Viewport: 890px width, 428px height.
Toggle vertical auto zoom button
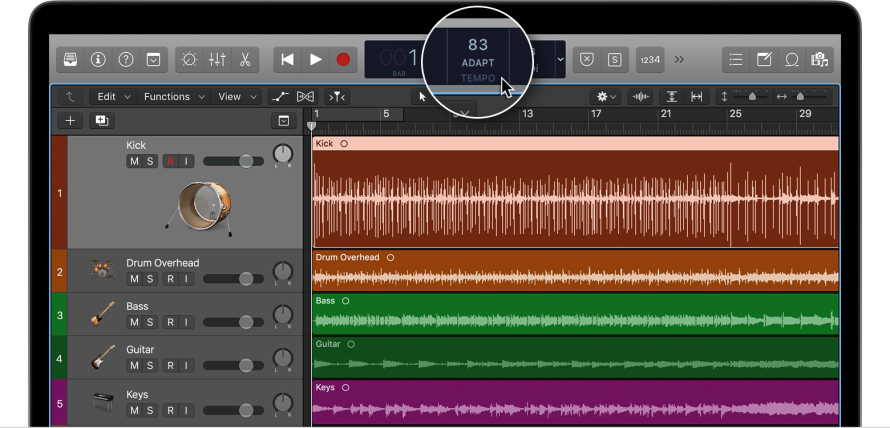coord(671,97)
